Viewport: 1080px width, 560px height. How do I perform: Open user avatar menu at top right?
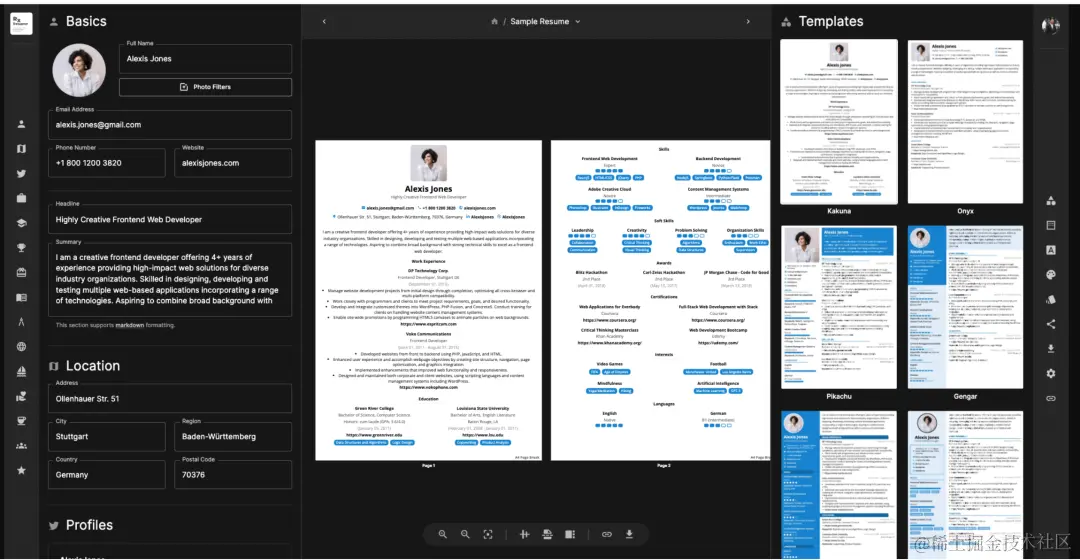[x=1050, y=25]
